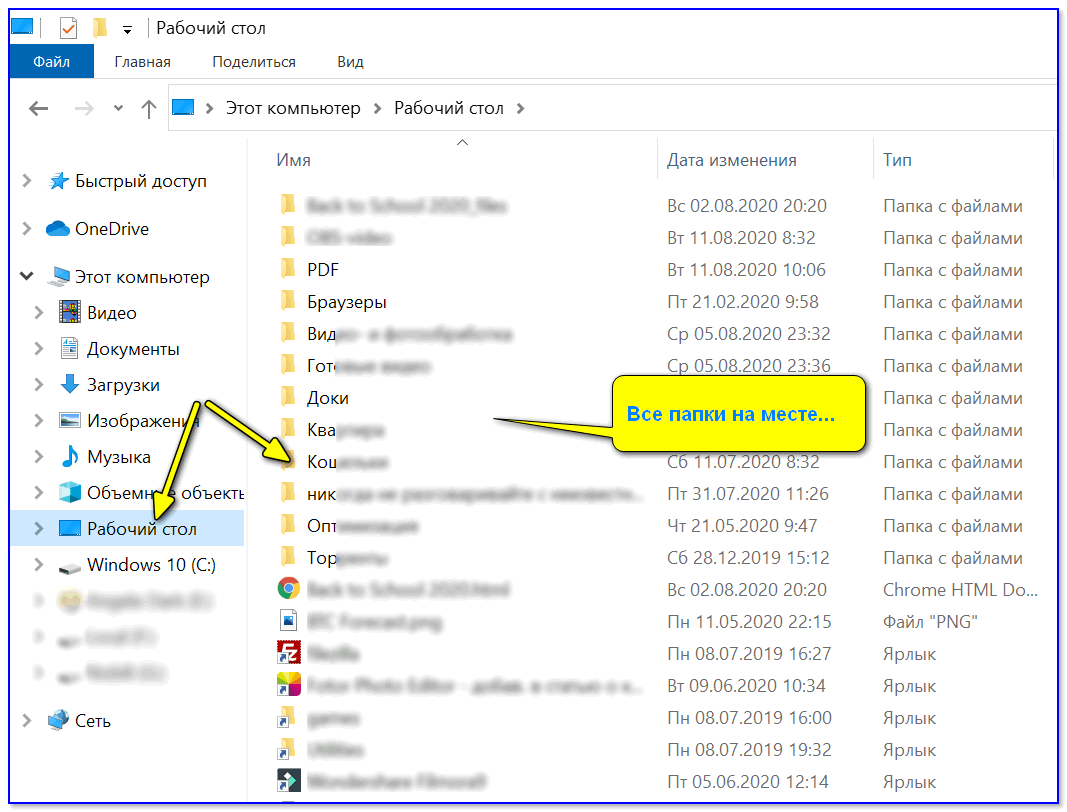Open the Quick Access Toolbar customize dropdown
Image resolution: width=1067 pixels, height=812 pixels.
[127, 29]
